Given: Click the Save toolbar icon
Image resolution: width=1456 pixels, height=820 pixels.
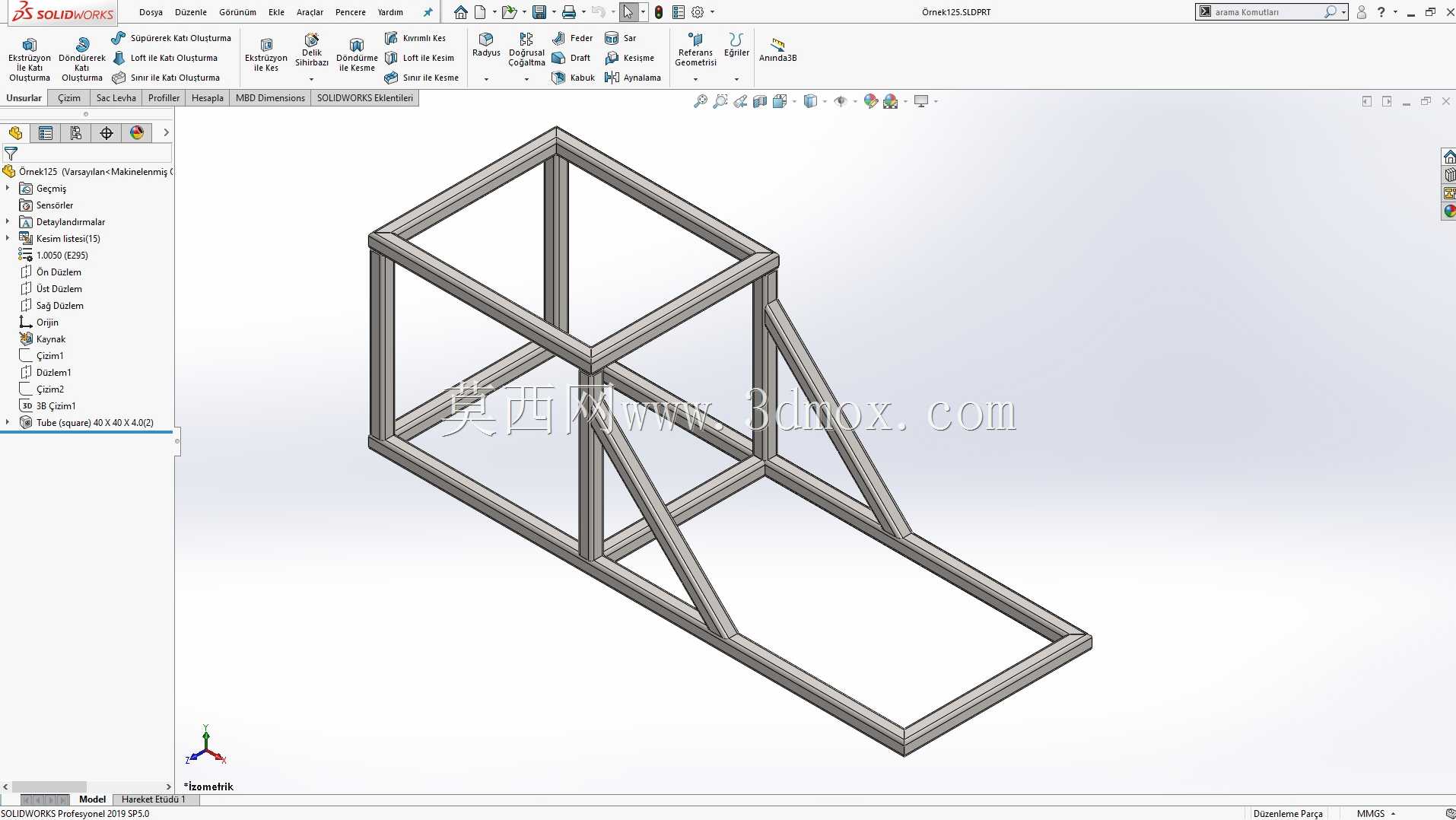Looking at the screenshot, I should click(539, 12).
